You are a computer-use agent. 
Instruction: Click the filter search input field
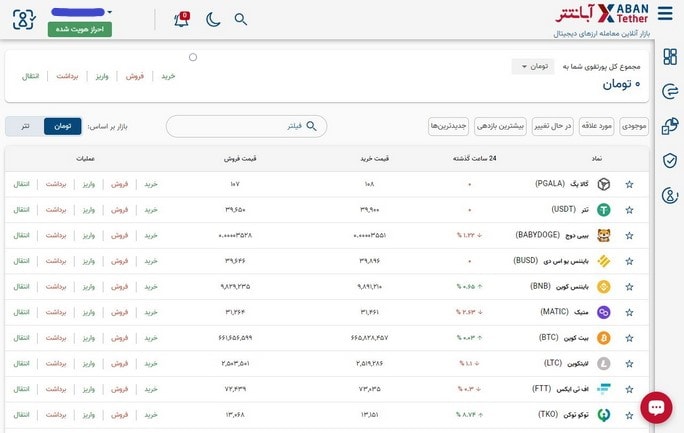point(246,126)
